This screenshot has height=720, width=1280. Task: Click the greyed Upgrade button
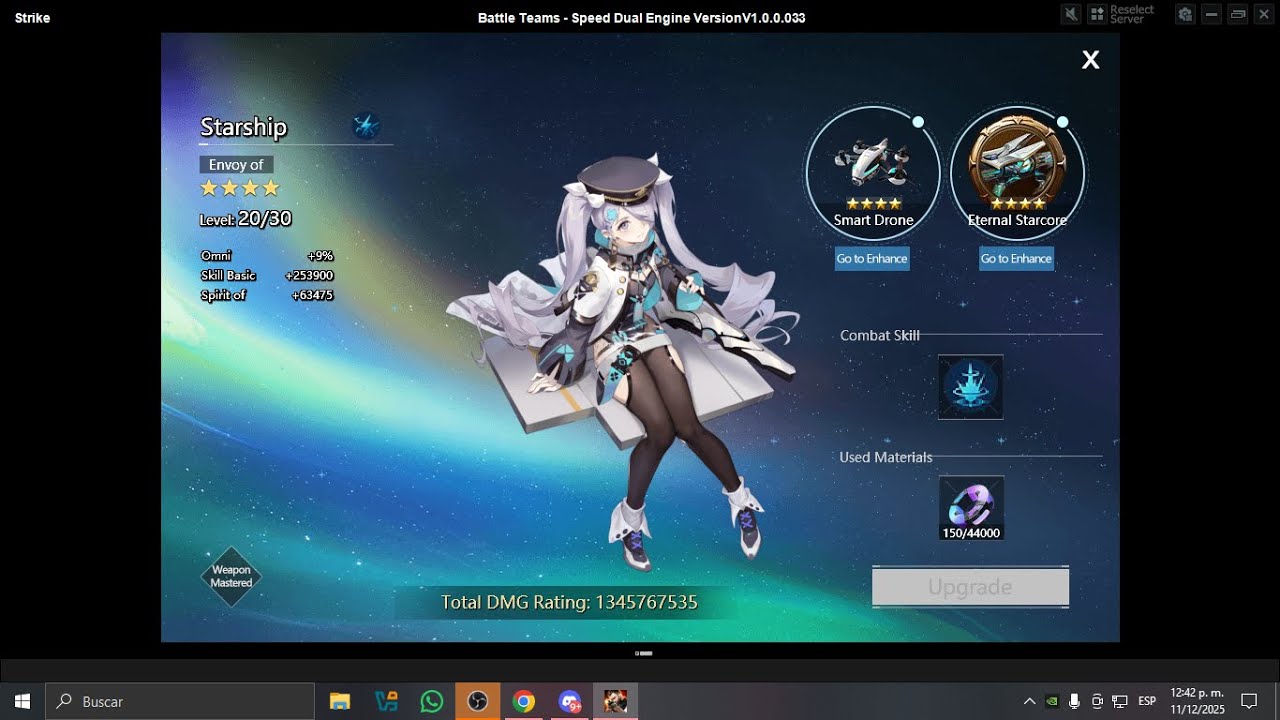pyautogui.click(x=970, y=587)
